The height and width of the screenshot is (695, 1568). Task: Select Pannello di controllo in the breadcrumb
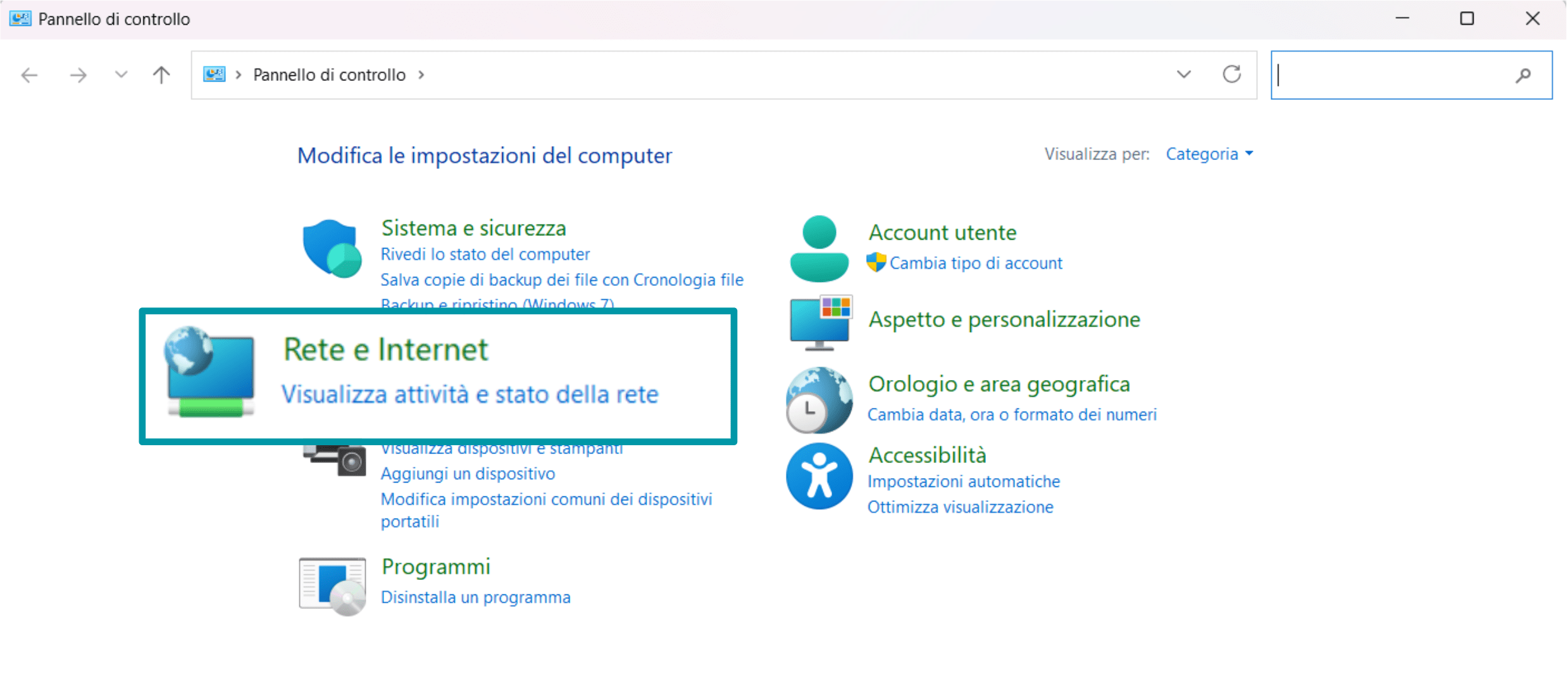pyautogui.click(x=329, y=74)
